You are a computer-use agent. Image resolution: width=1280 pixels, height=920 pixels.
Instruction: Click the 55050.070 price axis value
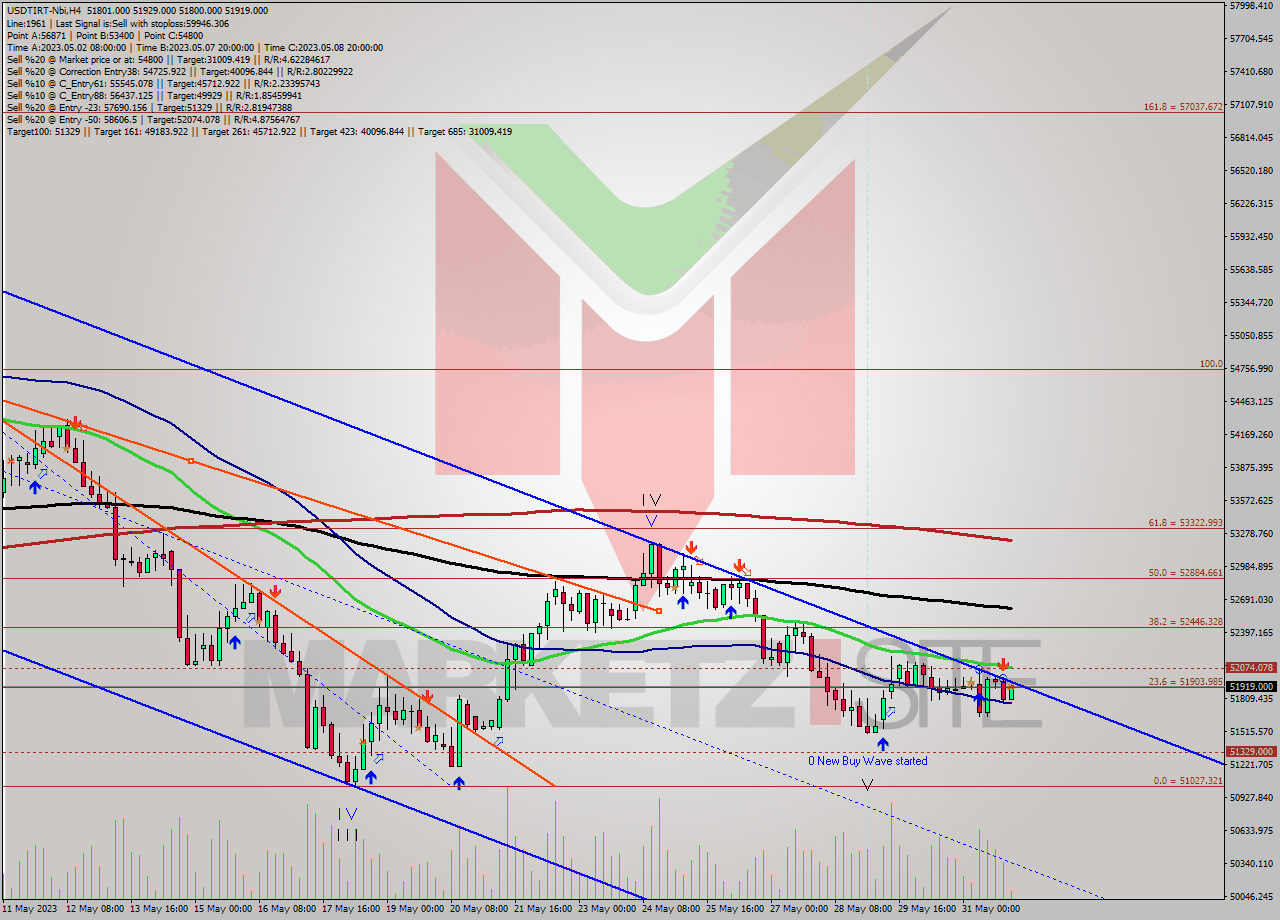tap(1251, 336)
